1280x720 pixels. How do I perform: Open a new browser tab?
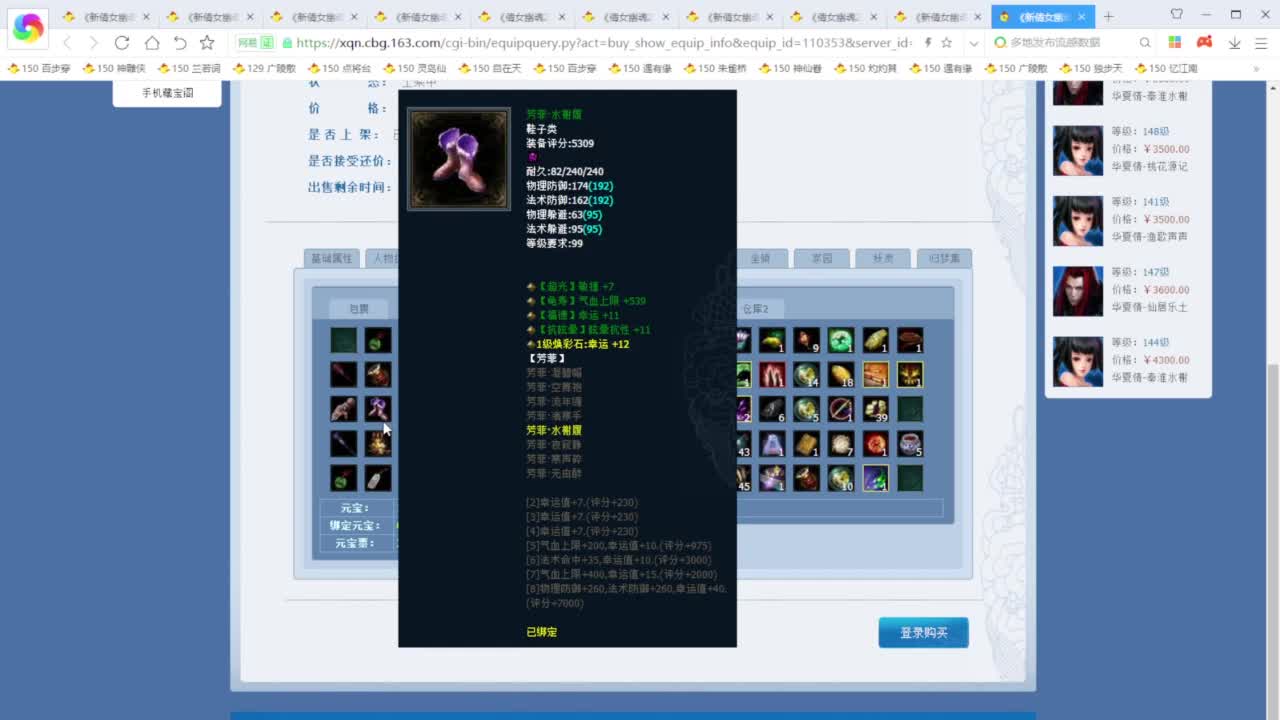pyautogui.click(x=1108, y=16)
